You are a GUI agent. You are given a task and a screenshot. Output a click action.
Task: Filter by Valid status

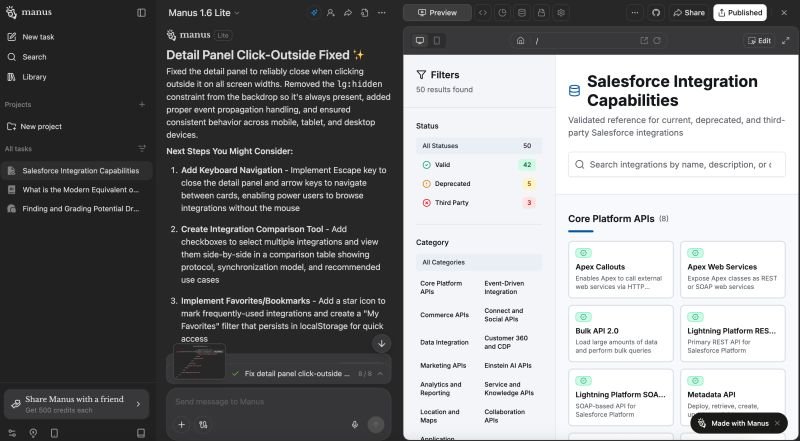coord(479,165)
